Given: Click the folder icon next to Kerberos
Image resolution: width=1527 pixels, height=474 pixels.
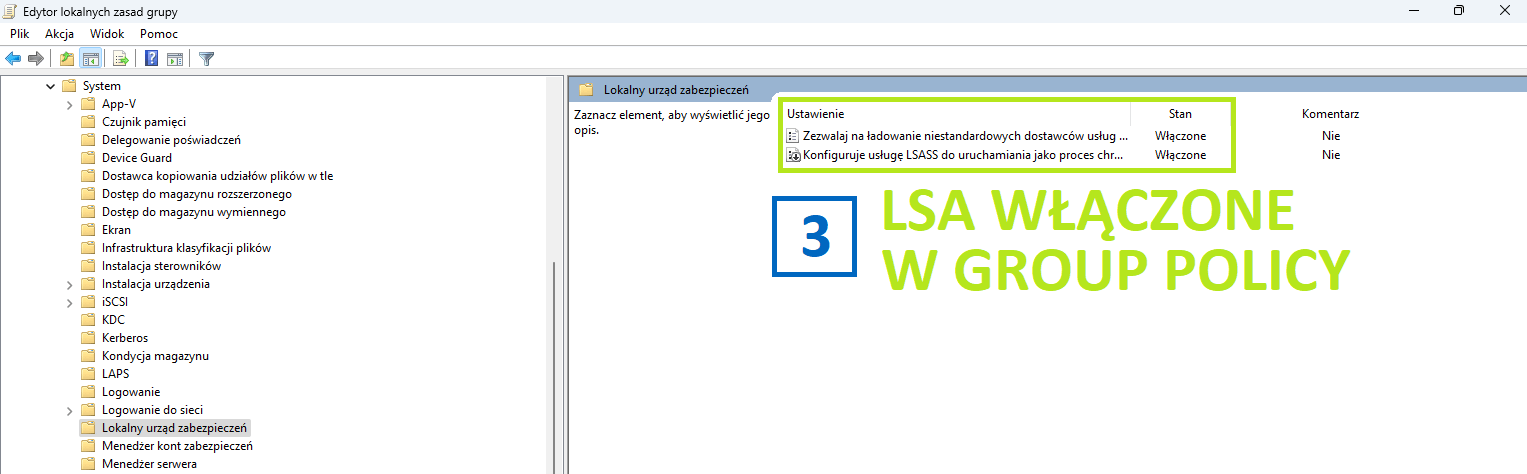Looking at the screenshot, I should pyautogui.click(x=88, y=338).
